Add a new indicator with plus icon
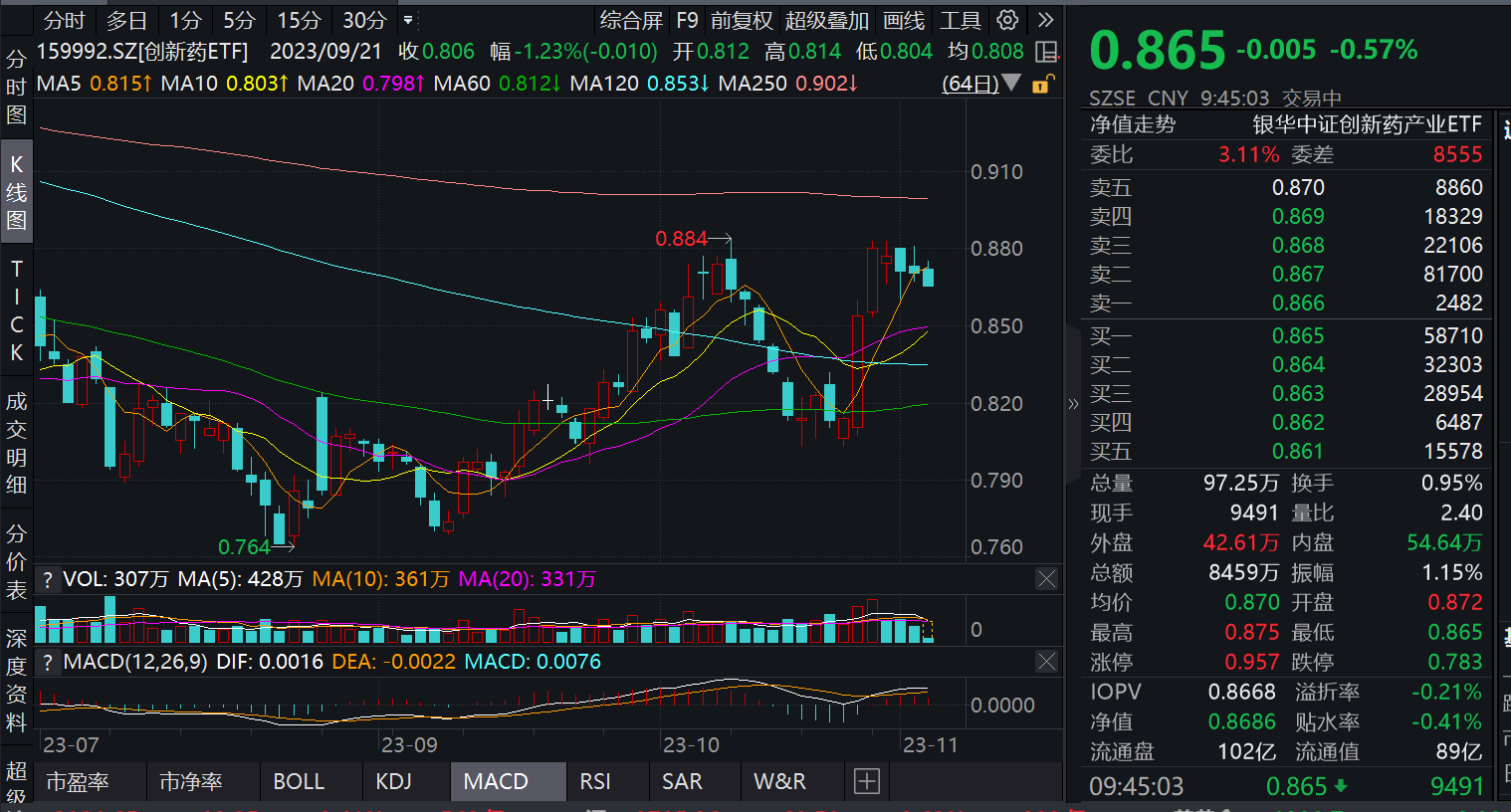 coord(867,782)
